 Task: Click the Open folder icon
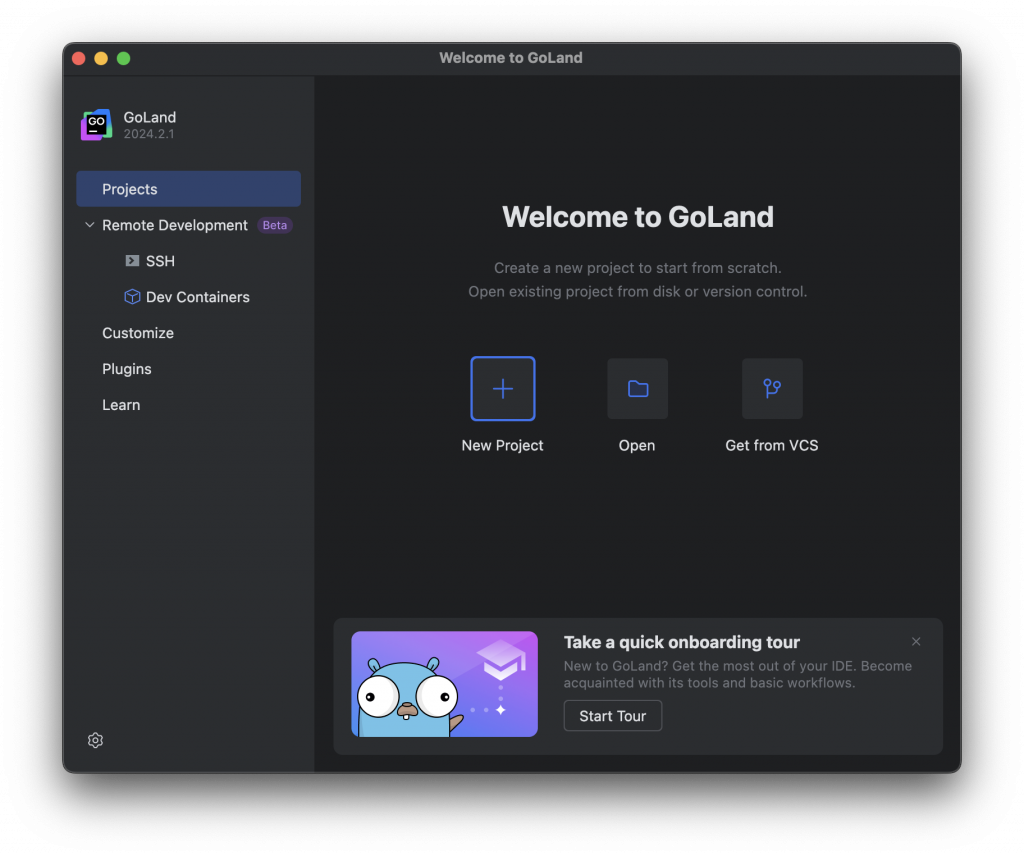tap(637, 388)
